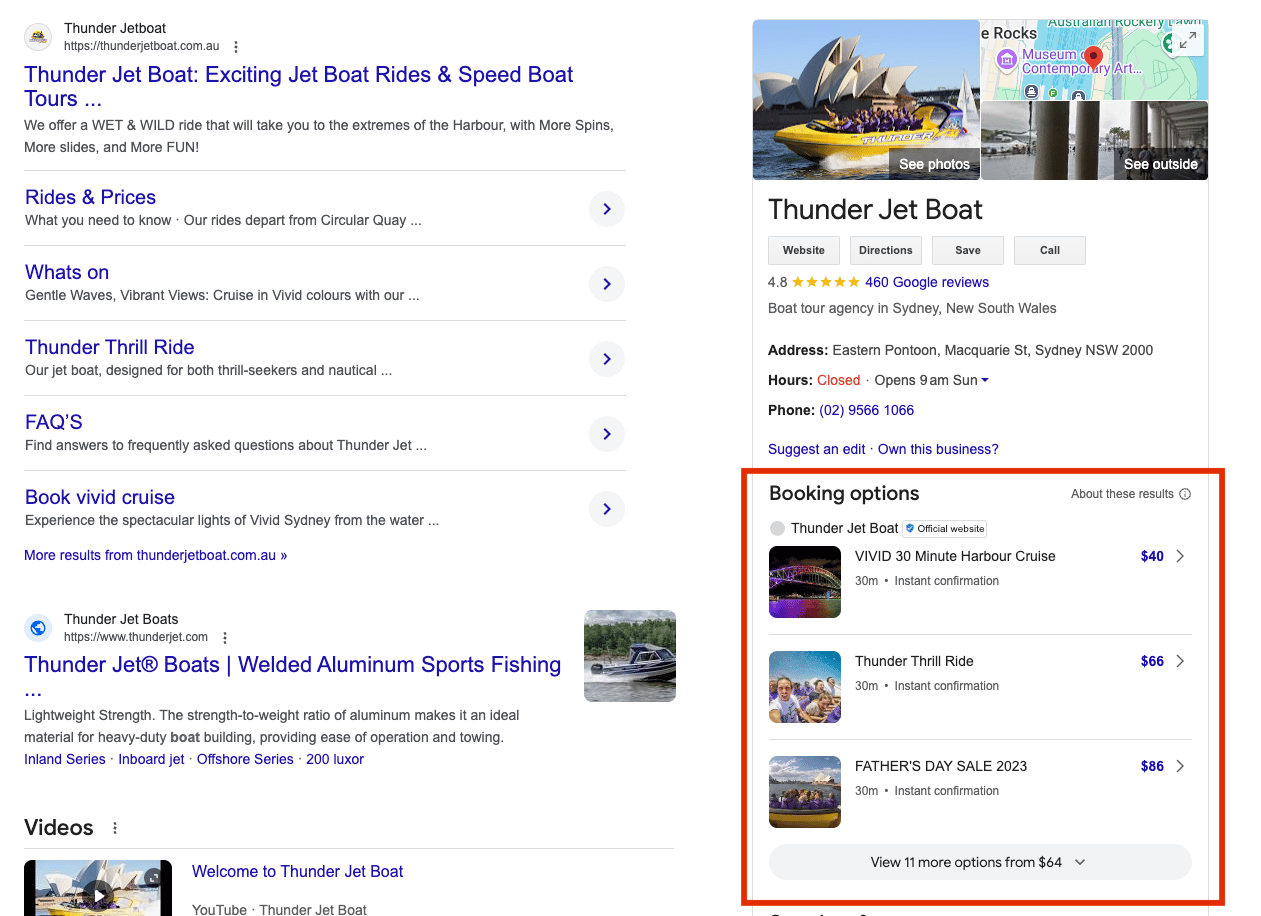Expand the opening hours dropdown arrow

[985, 380]
